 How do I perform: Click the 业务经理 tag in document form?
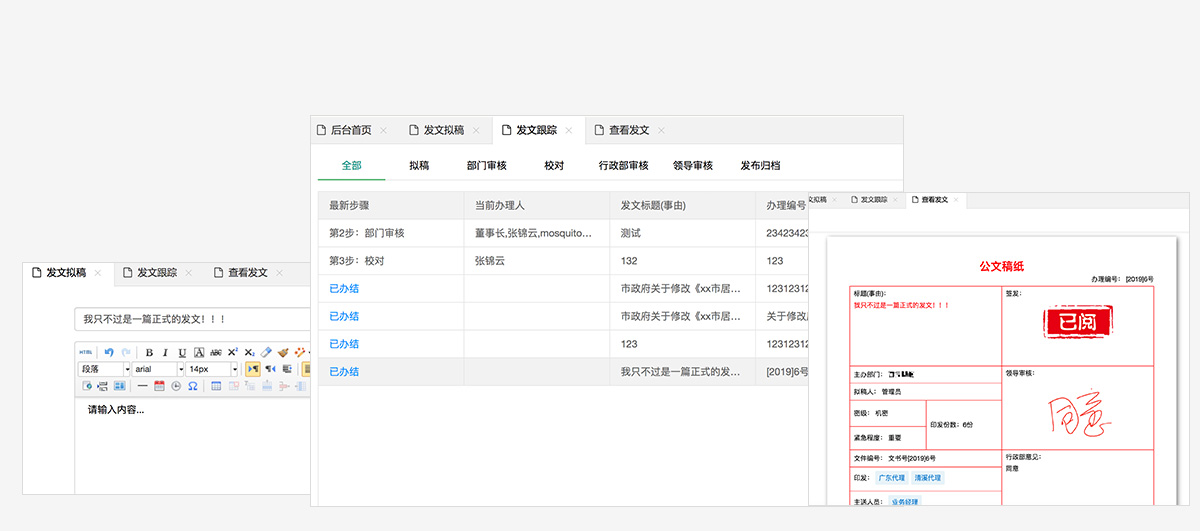905,502
